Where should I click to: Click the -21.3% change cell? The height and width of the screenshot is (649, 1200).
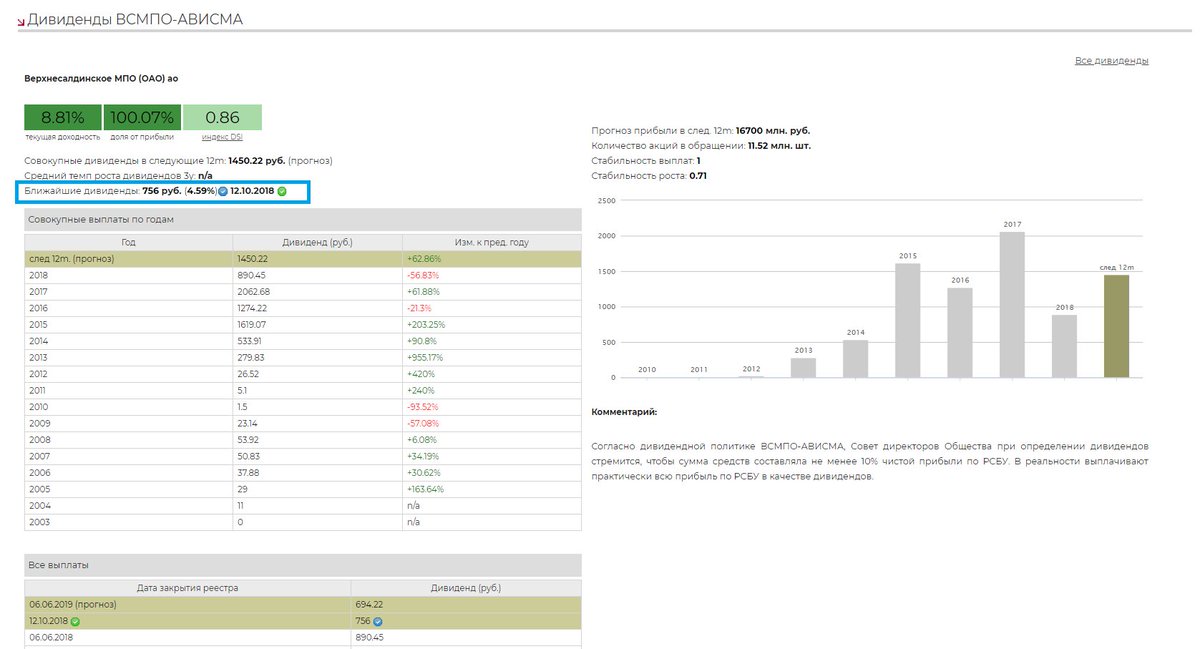click(491, 308)
